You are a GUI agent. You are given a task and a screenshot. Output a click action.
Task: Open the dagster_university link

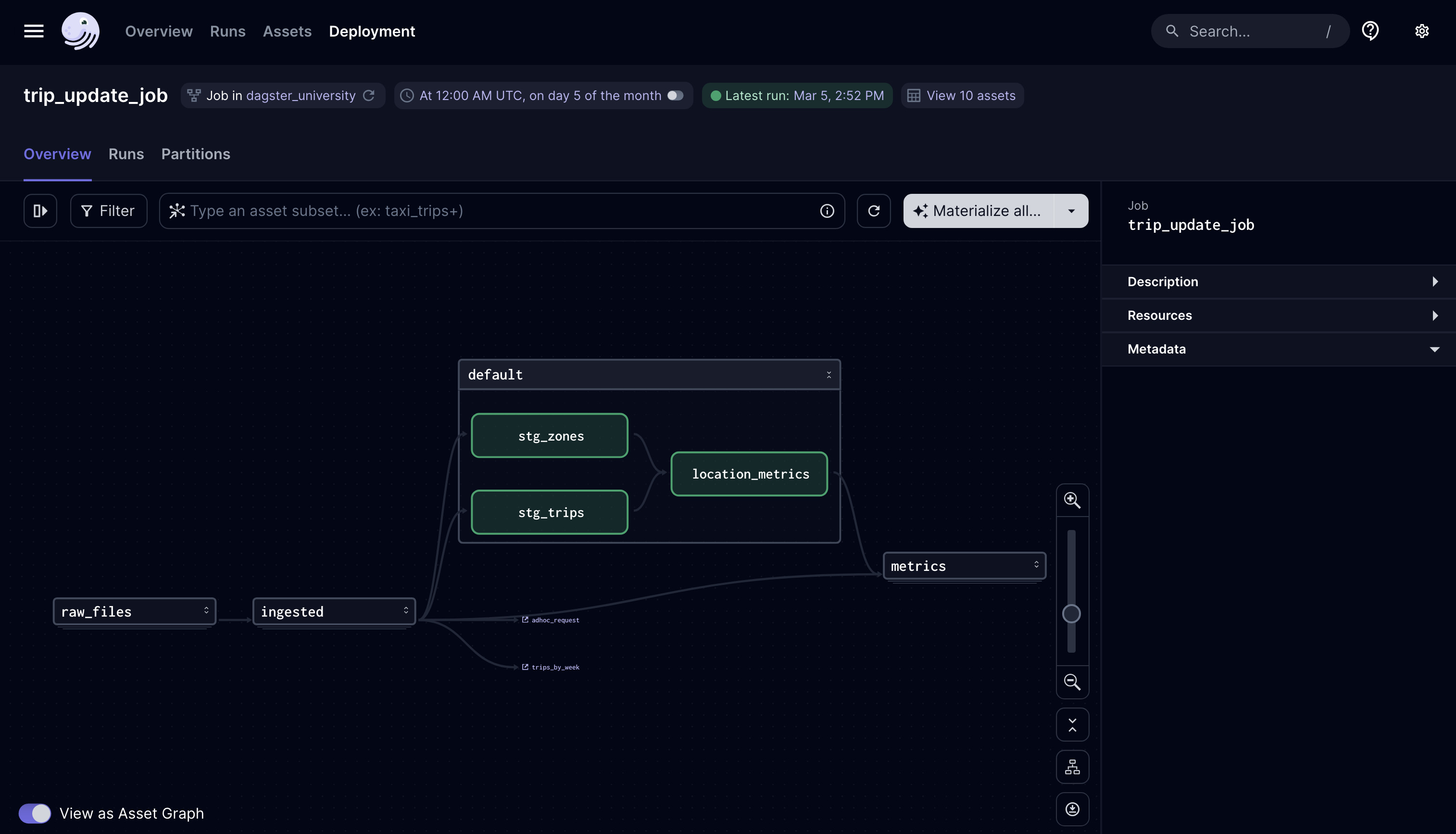301,95
